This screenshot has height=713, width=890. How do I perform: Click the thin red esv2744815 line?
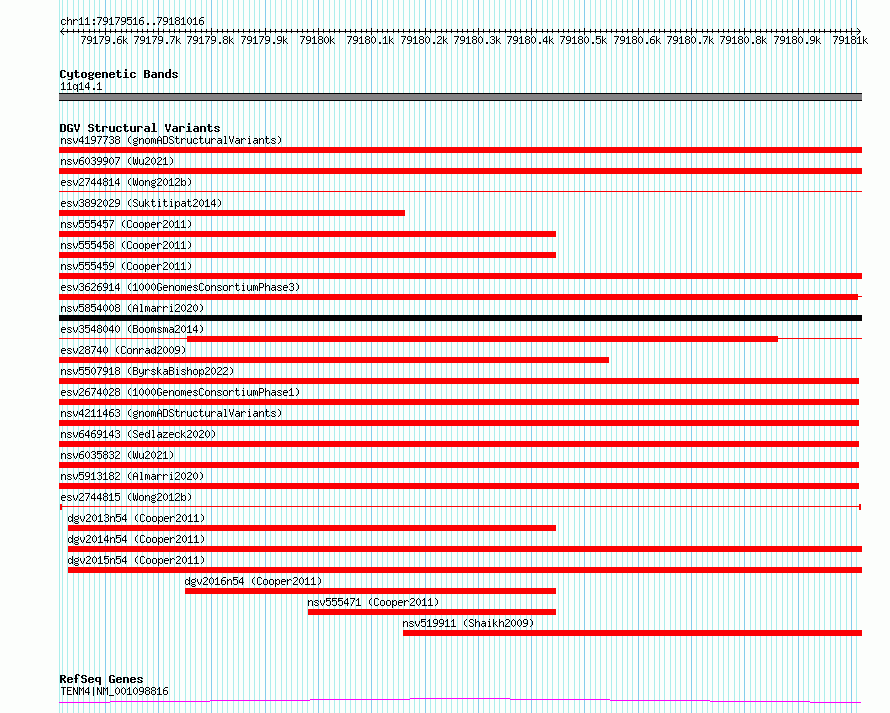460,506
